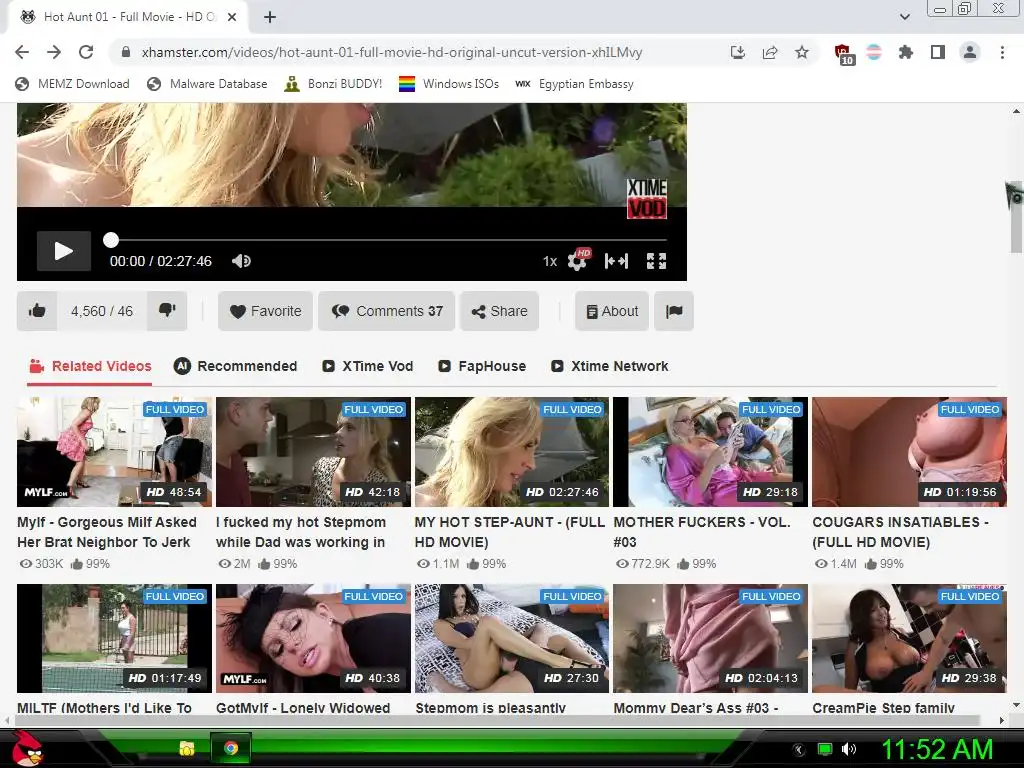
Task: Toggle the browser side panel
Action: 938,52
